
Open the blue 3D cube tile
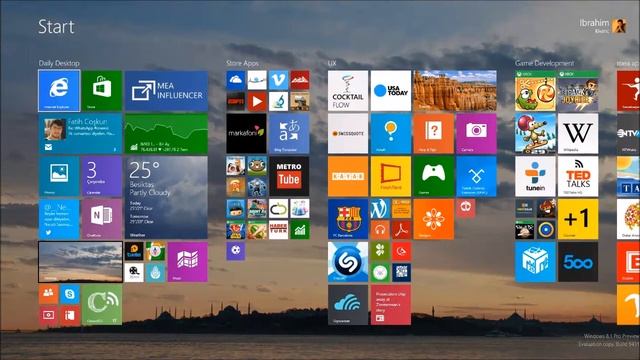[535, 262]
